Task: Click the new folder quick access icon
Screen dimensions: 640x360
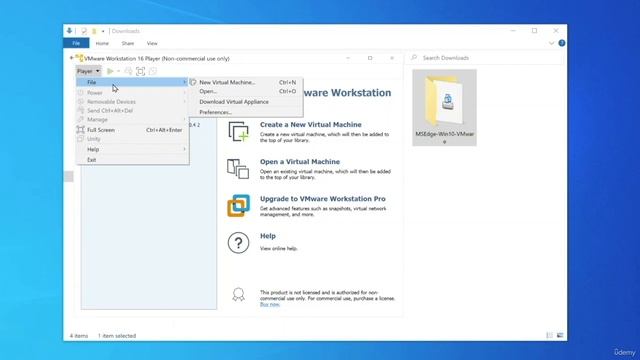Action: coord(94,31)
